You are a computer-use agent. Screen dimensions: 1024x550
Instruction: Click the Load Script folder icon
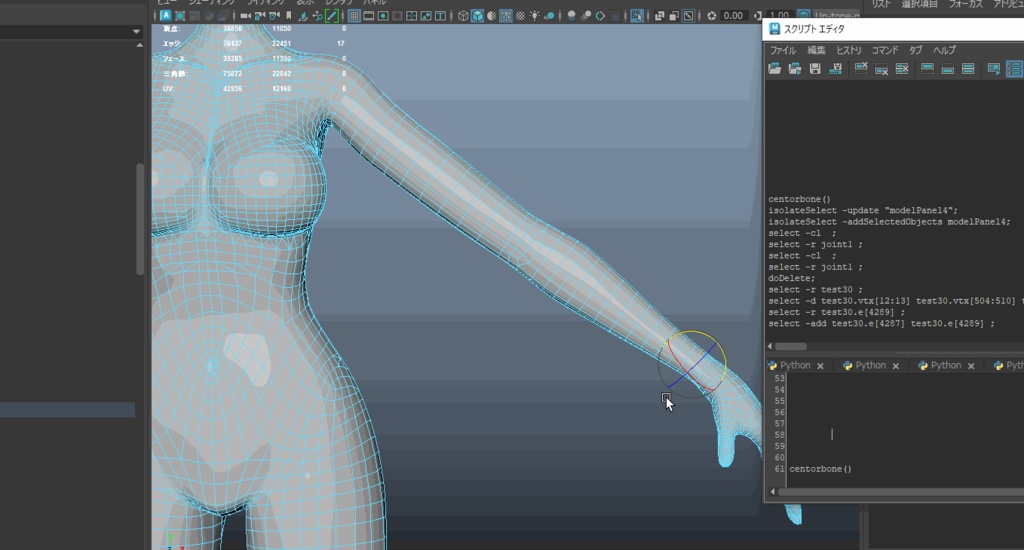pyautogui.click(x=775, y=69)
